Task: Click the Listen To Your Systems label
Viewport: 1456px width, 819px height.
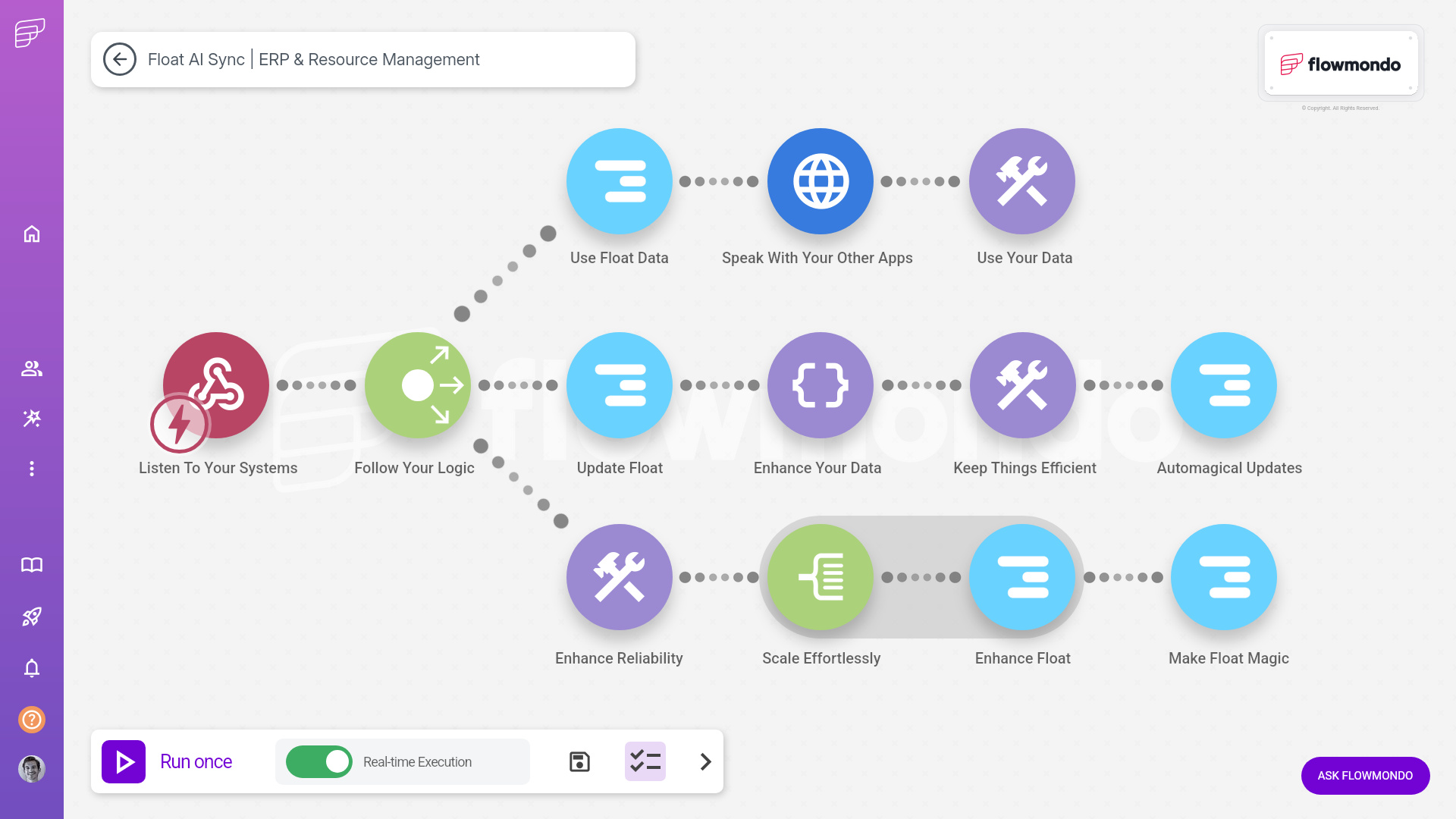Action: pyautogui.click(x=218, y=468)
